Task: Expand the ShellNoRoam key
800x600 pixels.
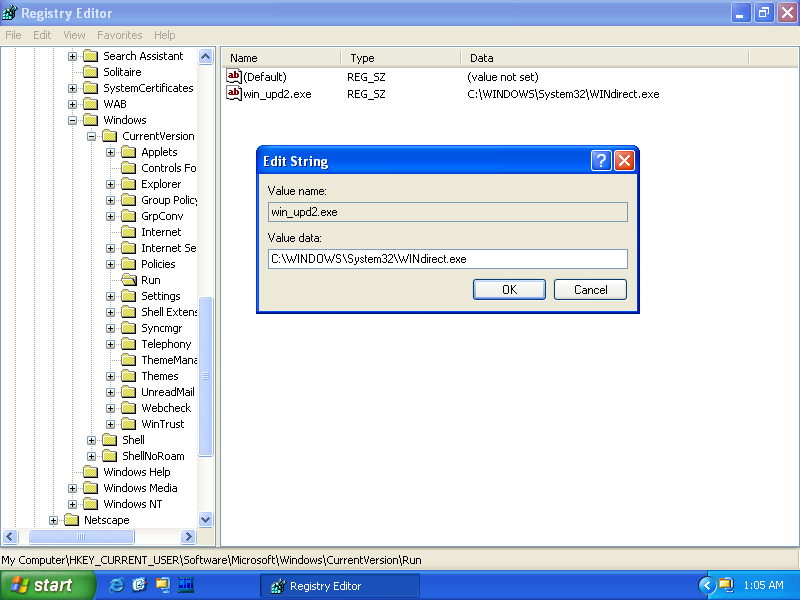Action: point(91,456)
